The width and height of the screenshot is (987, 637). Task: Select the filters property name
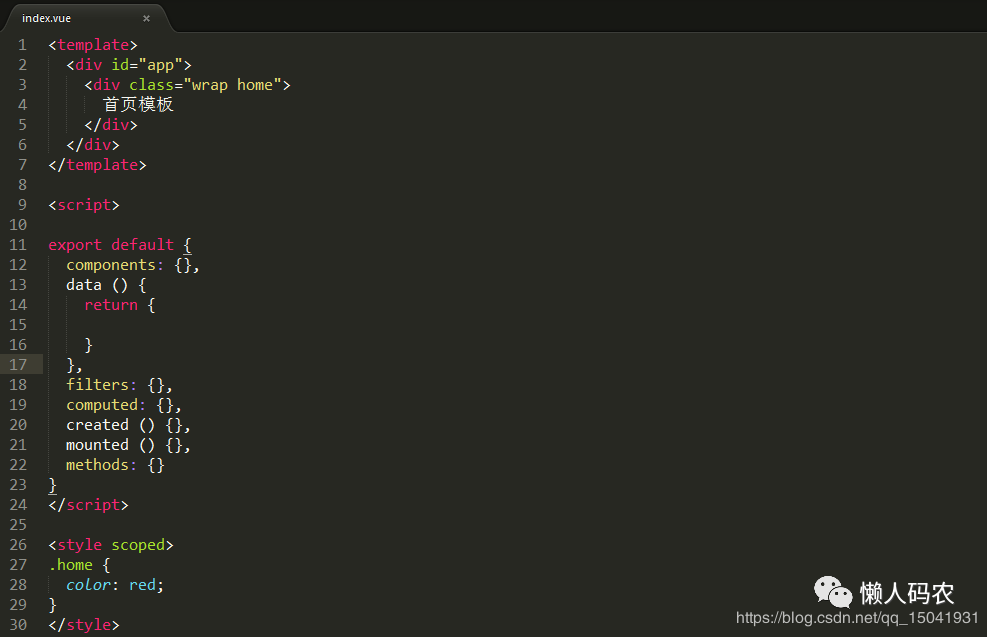click(97, 384)
